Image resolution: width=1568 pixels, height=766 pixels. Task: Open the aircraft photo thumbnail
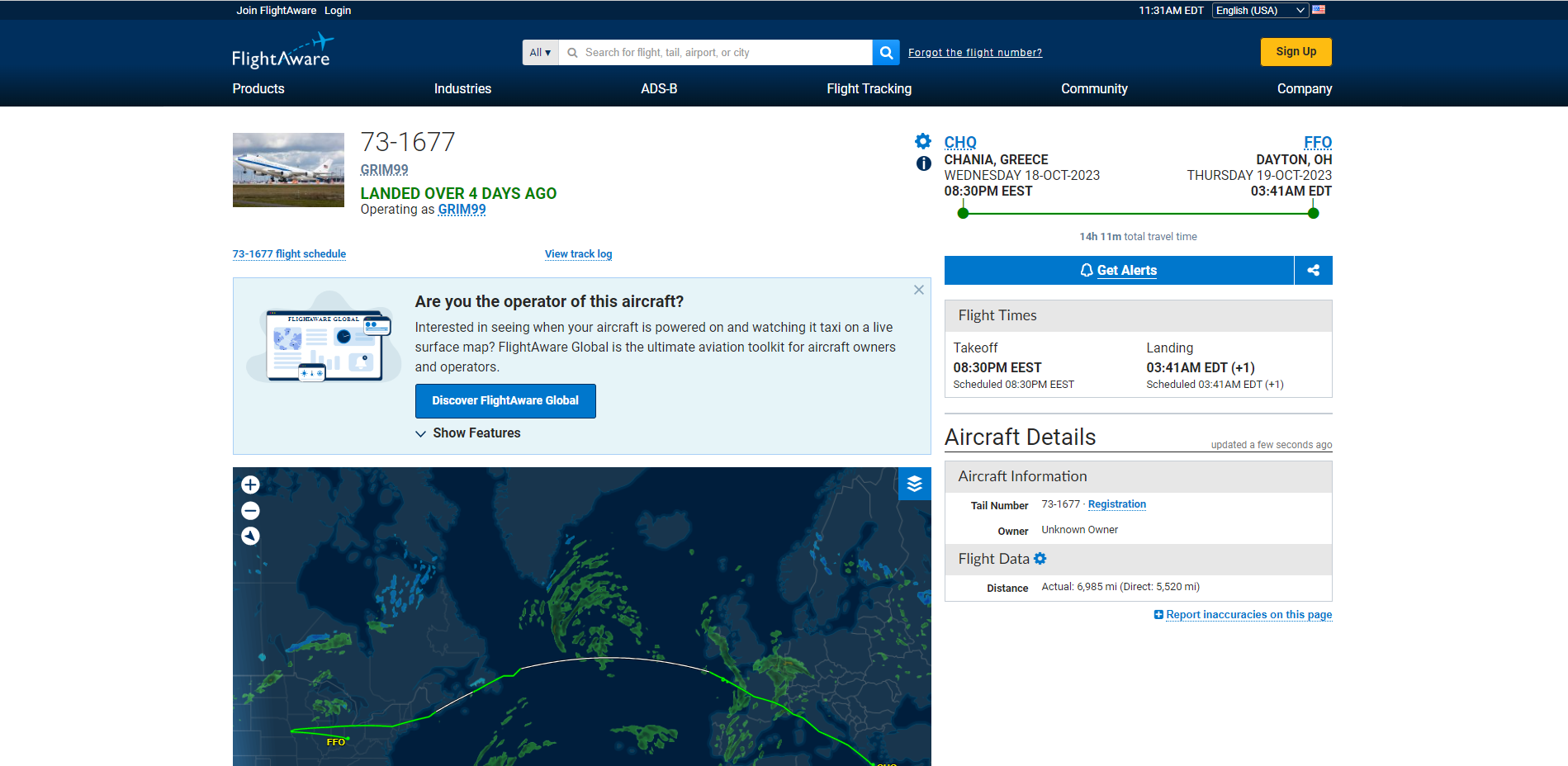coord(288,170)
